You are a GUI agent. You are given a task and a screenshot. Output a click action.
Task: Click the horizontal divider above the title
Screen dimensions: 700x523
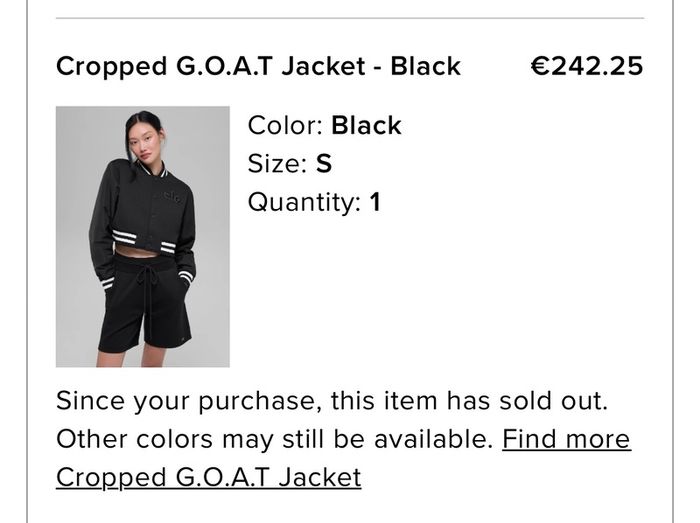coord(350,18)
